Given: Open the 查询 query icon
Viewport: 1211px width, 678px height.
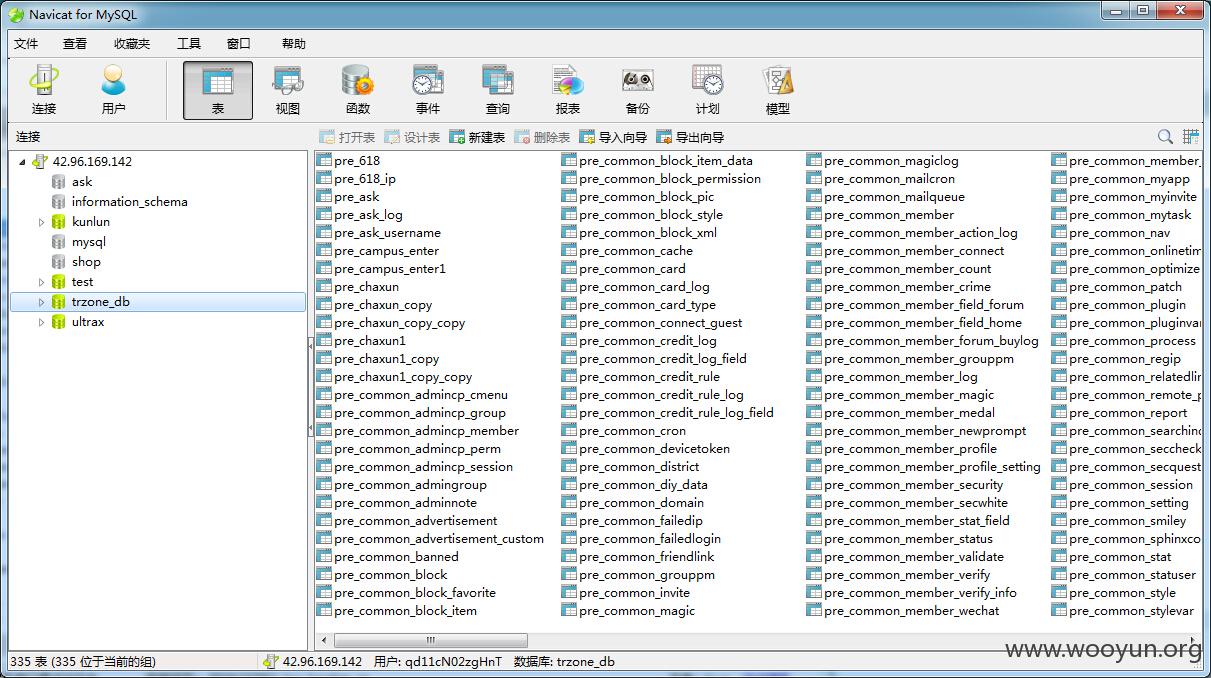Looking at the screenshot, I should pyautogui.click(x=498, y=90).
